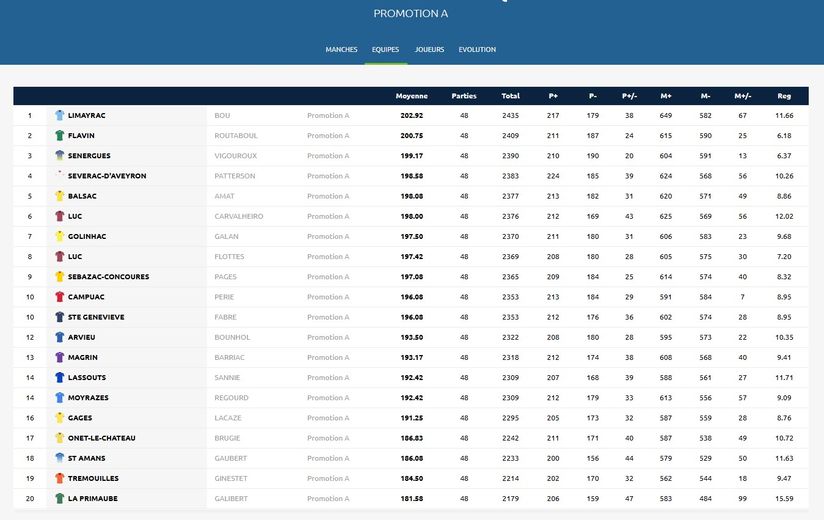Image resolution: width=824 pixels, height=520 pixels.
Task: Click the green FLAVIN jersey icon
Action: coord(60,136)
